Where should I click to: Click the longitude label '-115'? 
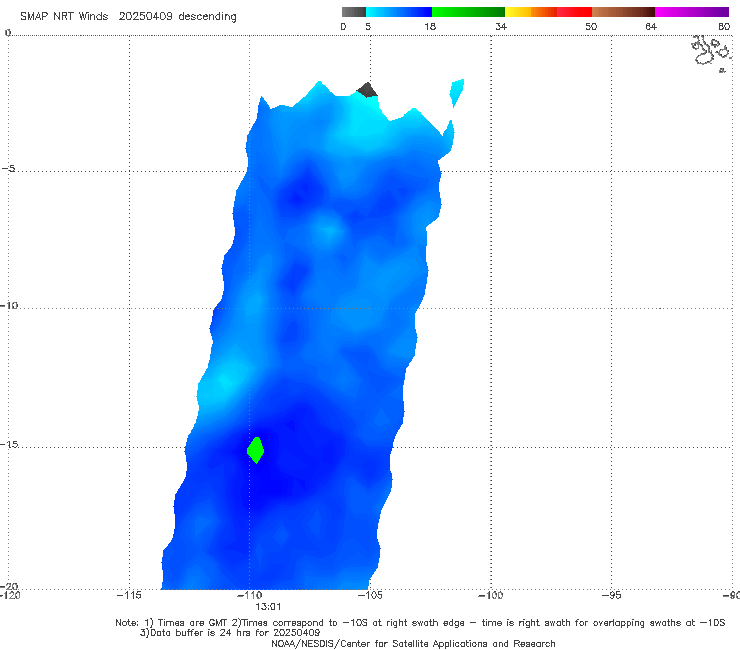click(x=129, y=595)
